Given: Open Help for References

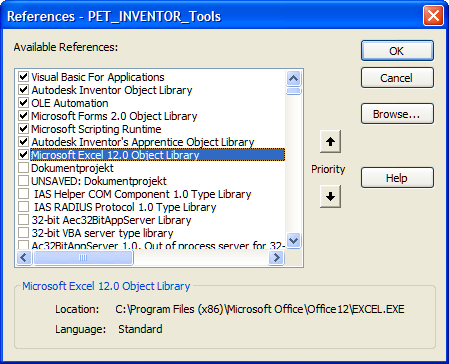Looking at the screenshot, I should click(397, 178).
